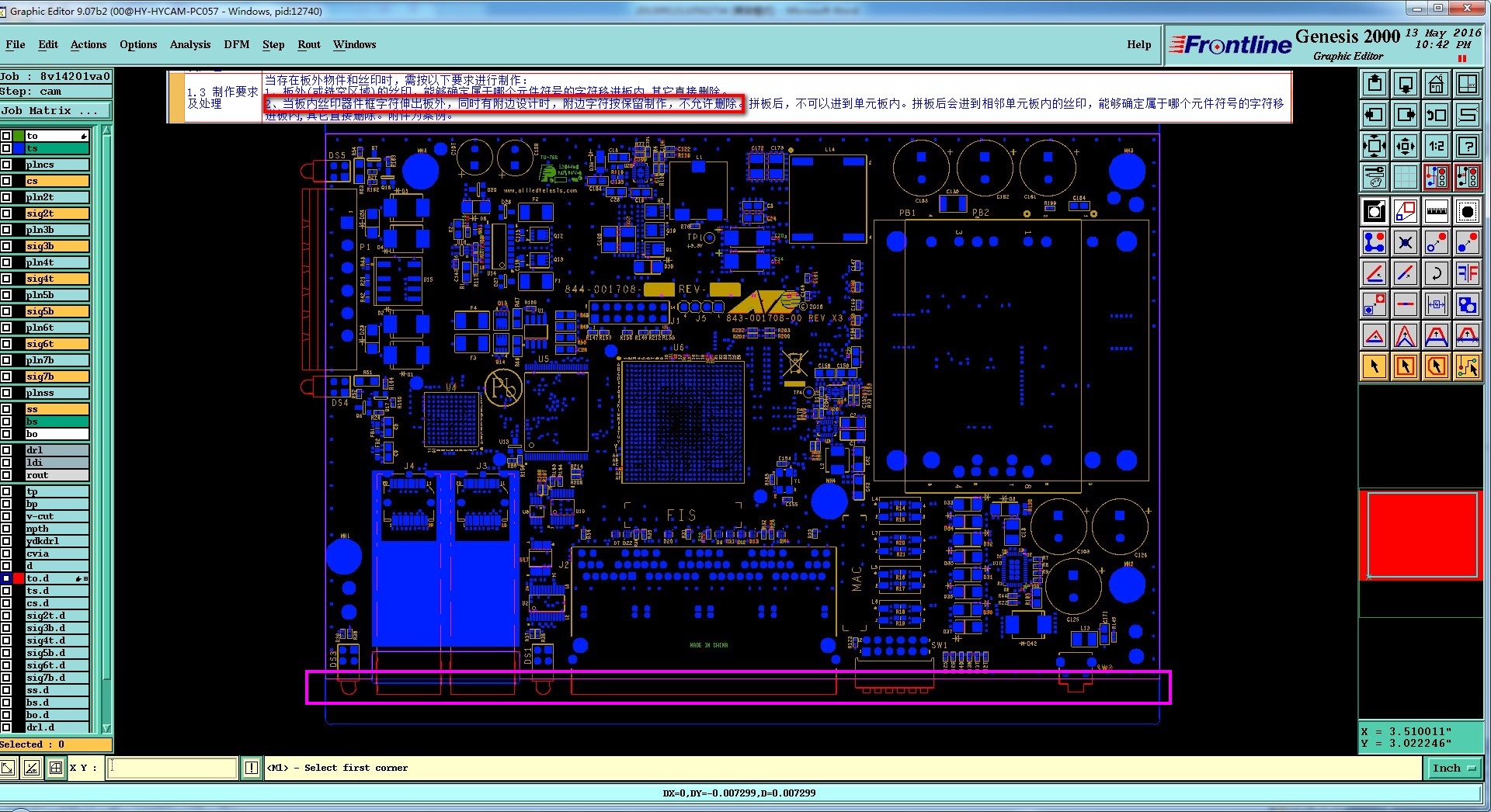Click the 1:2 zoom scale icon
The width and height of the screenshot is (1491, 812).
tap(1437, 146)
